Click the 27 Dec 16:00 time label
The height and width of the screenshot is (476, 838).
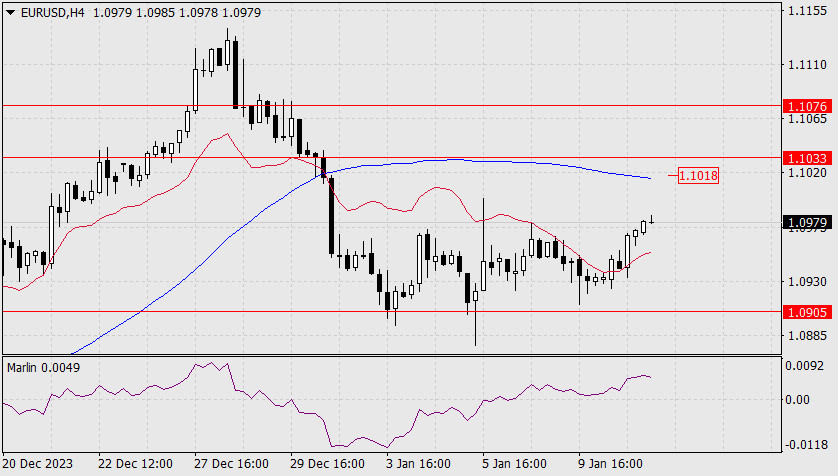[x=231, y=463]
